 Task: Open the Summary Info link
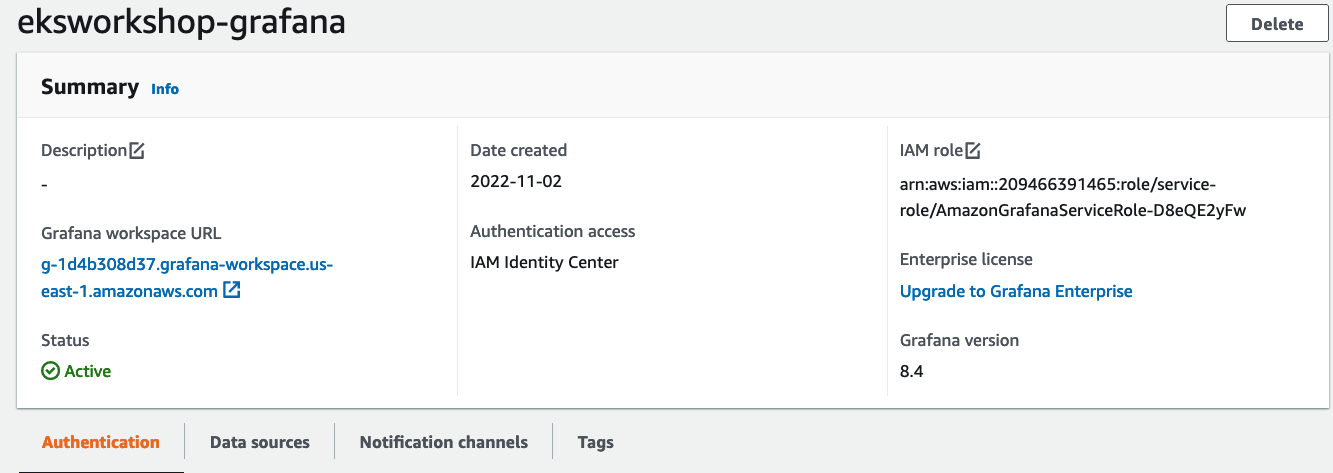[x=165, y=89]
